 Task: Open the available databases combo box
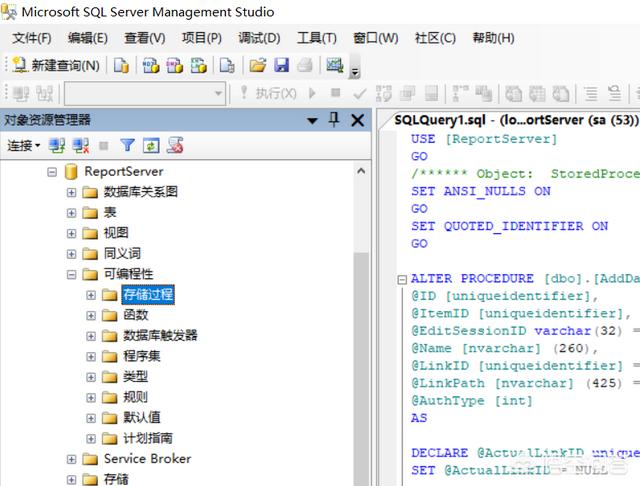point(145,93)
